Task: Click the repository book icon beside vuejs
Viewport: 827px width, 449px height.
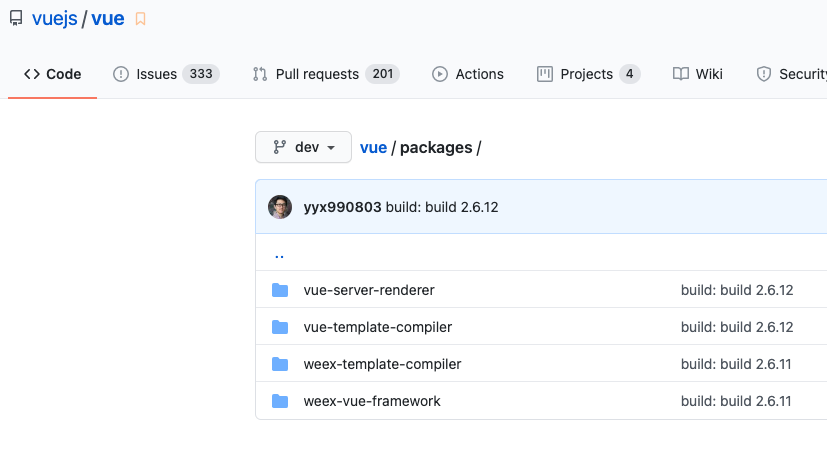Action: [16, 18]
